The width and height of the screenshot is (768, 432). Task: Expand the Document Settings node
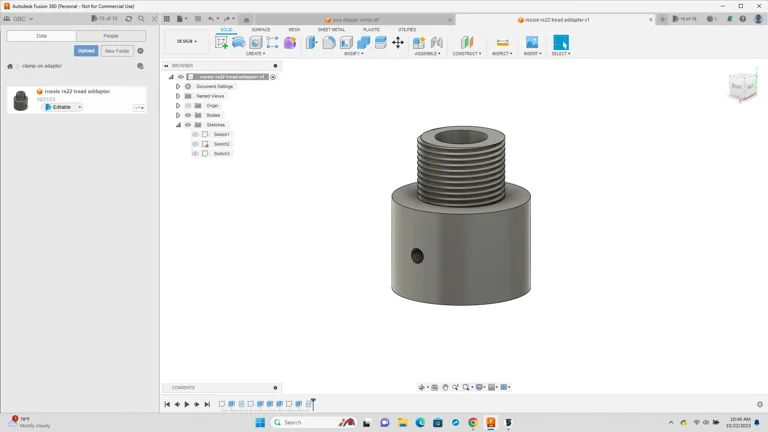click(178, 87)
